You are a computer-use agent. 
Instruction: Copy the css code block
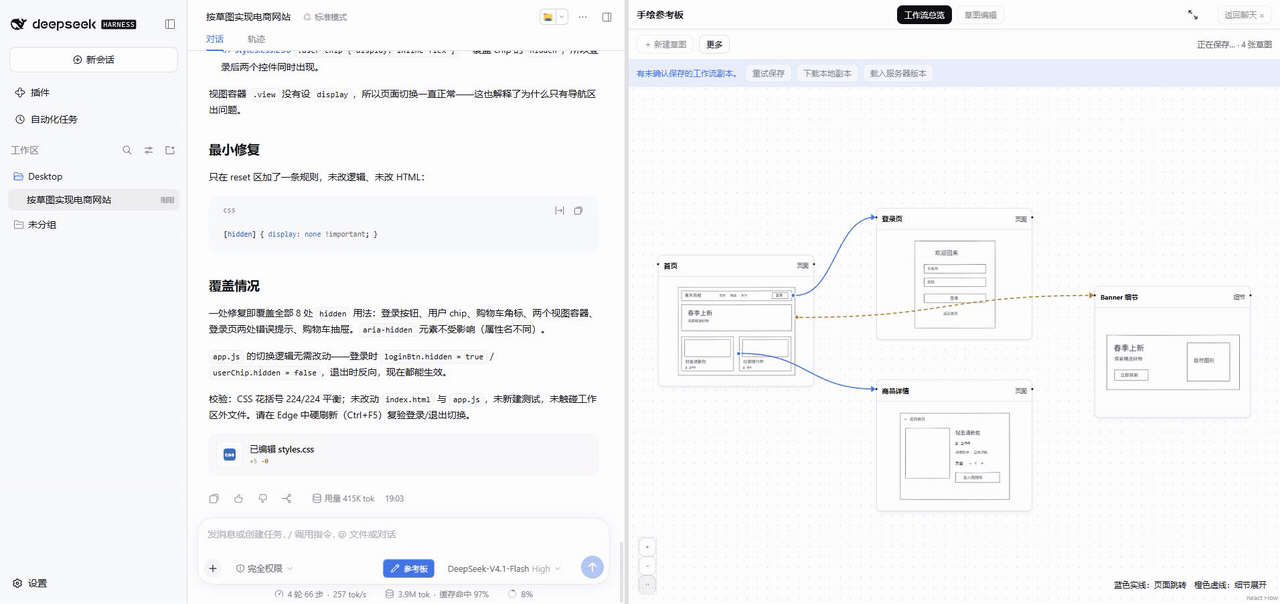[578, 210]
